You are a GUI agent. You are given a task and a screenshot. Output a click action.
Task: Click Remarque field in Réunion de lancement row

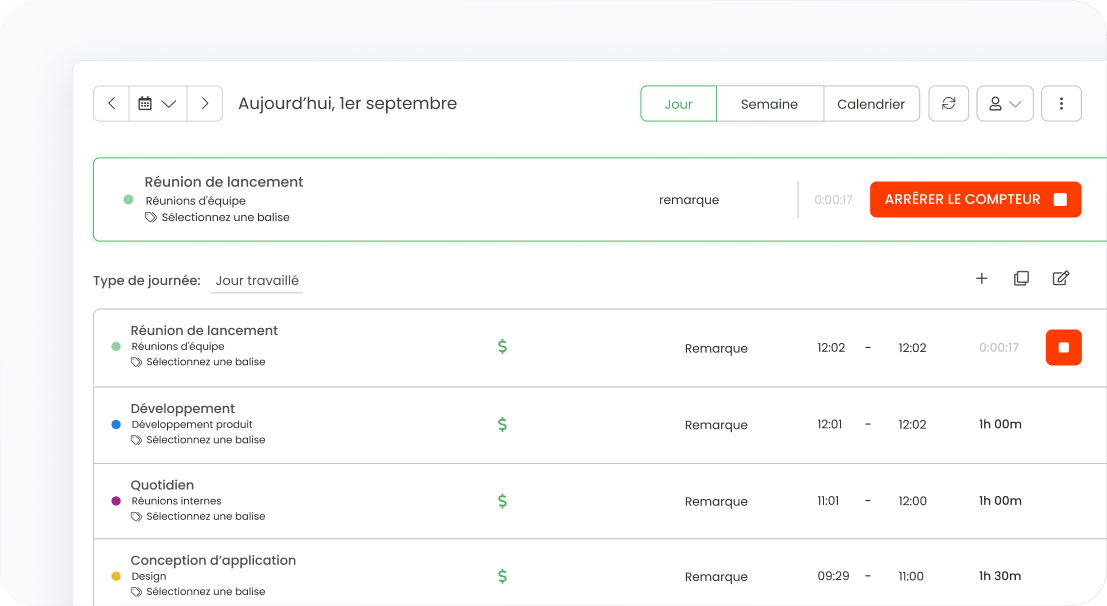(x=716, y=348)
